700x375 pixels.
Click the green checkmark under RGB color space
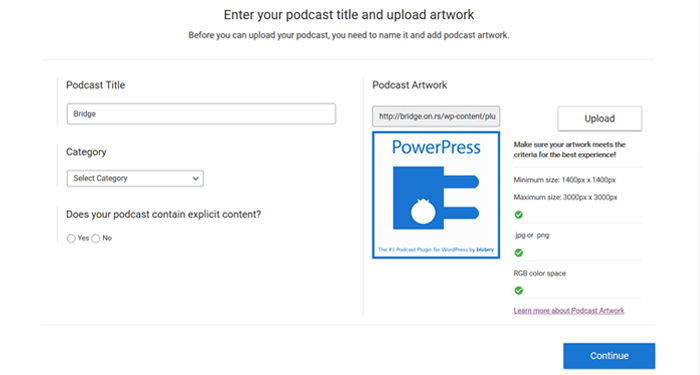click(518, 291)
